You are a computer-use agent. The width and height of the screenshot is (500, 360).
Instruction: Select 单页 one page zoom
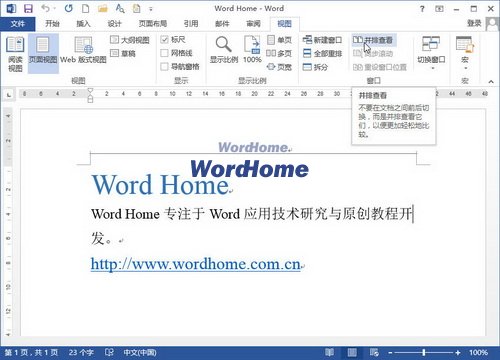pyautogui.click(x=279, y=40)
